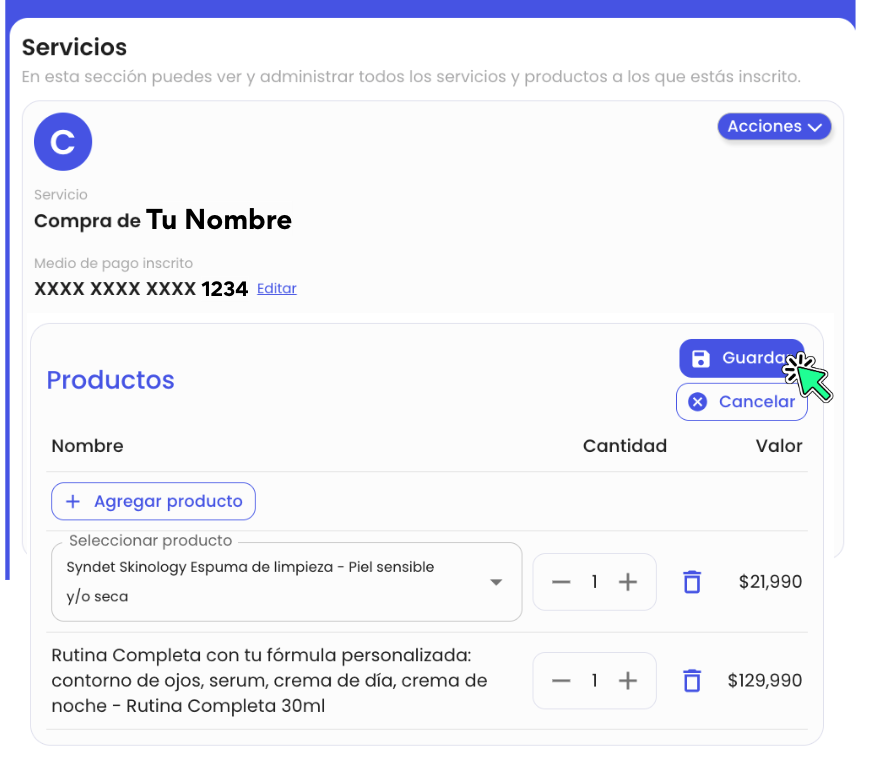Click the Rutina Completa product description
Image resolution: width=872 pixels, height=766 pixels.
coord(269,680)
